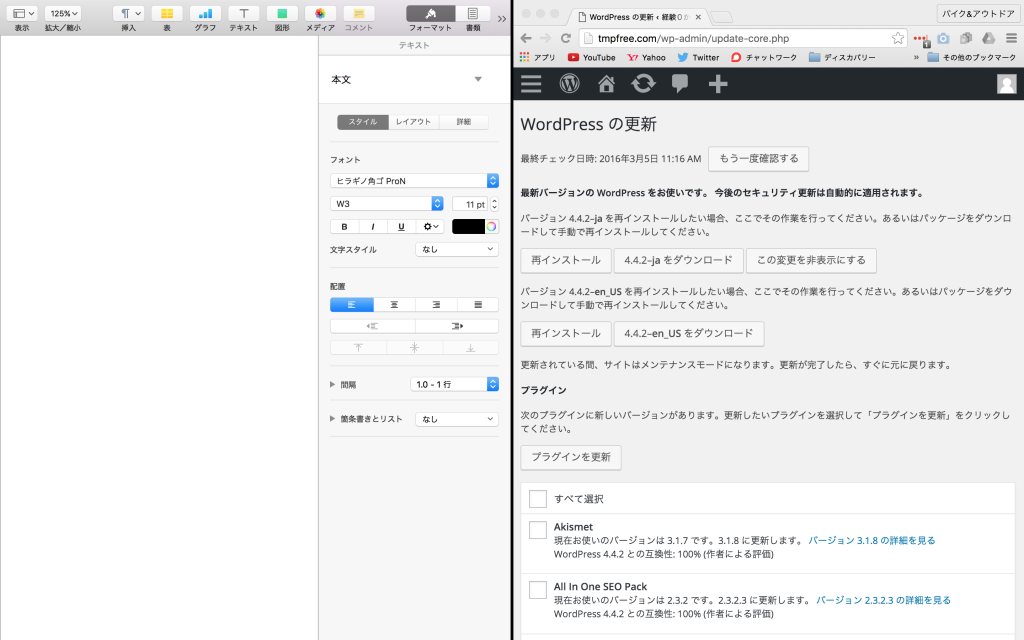Click the 11 pt font size field

[x=470, y=204]
